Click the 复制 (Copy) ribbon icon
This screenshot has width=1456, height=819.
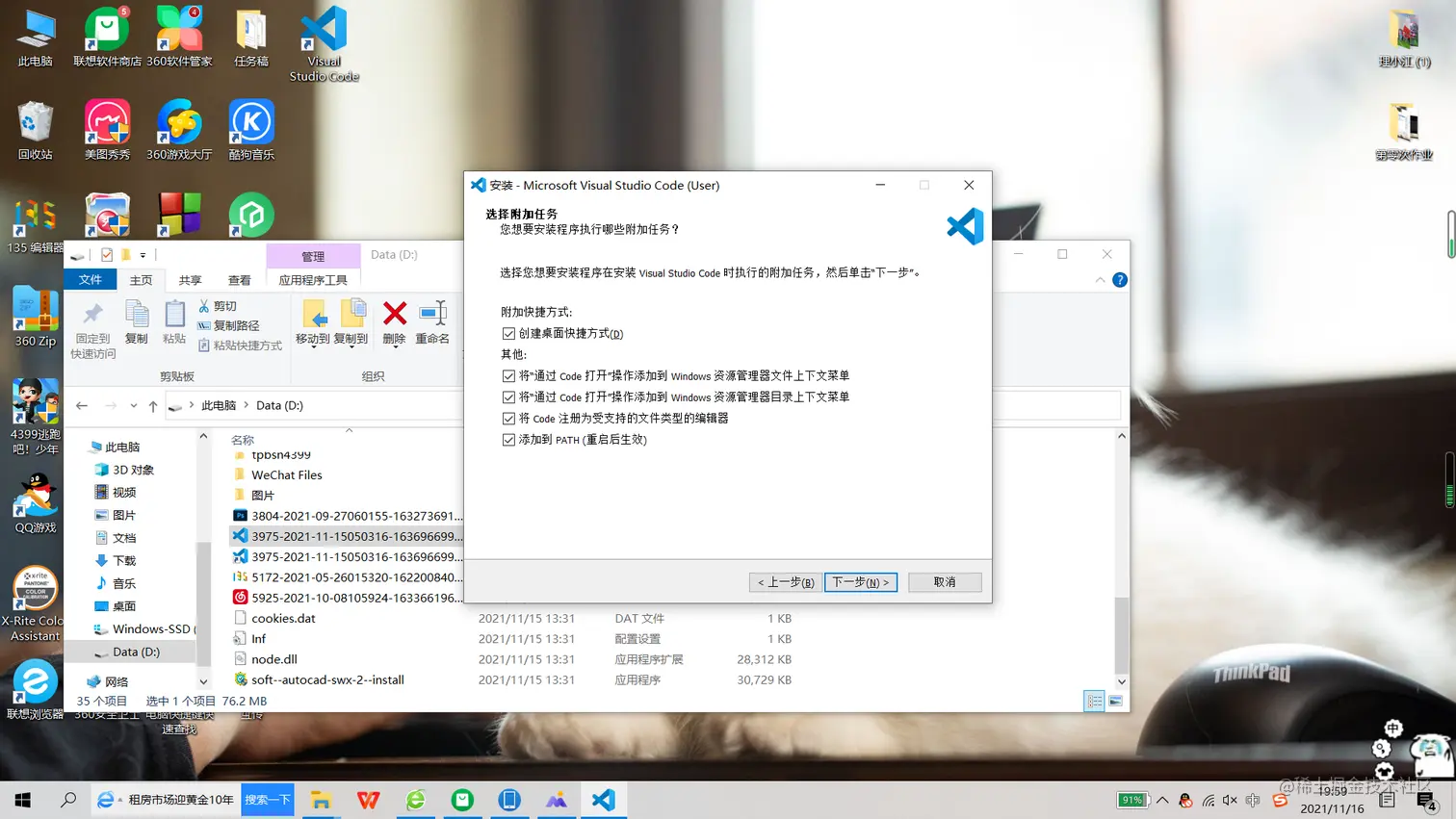click(x=137, y=322)
